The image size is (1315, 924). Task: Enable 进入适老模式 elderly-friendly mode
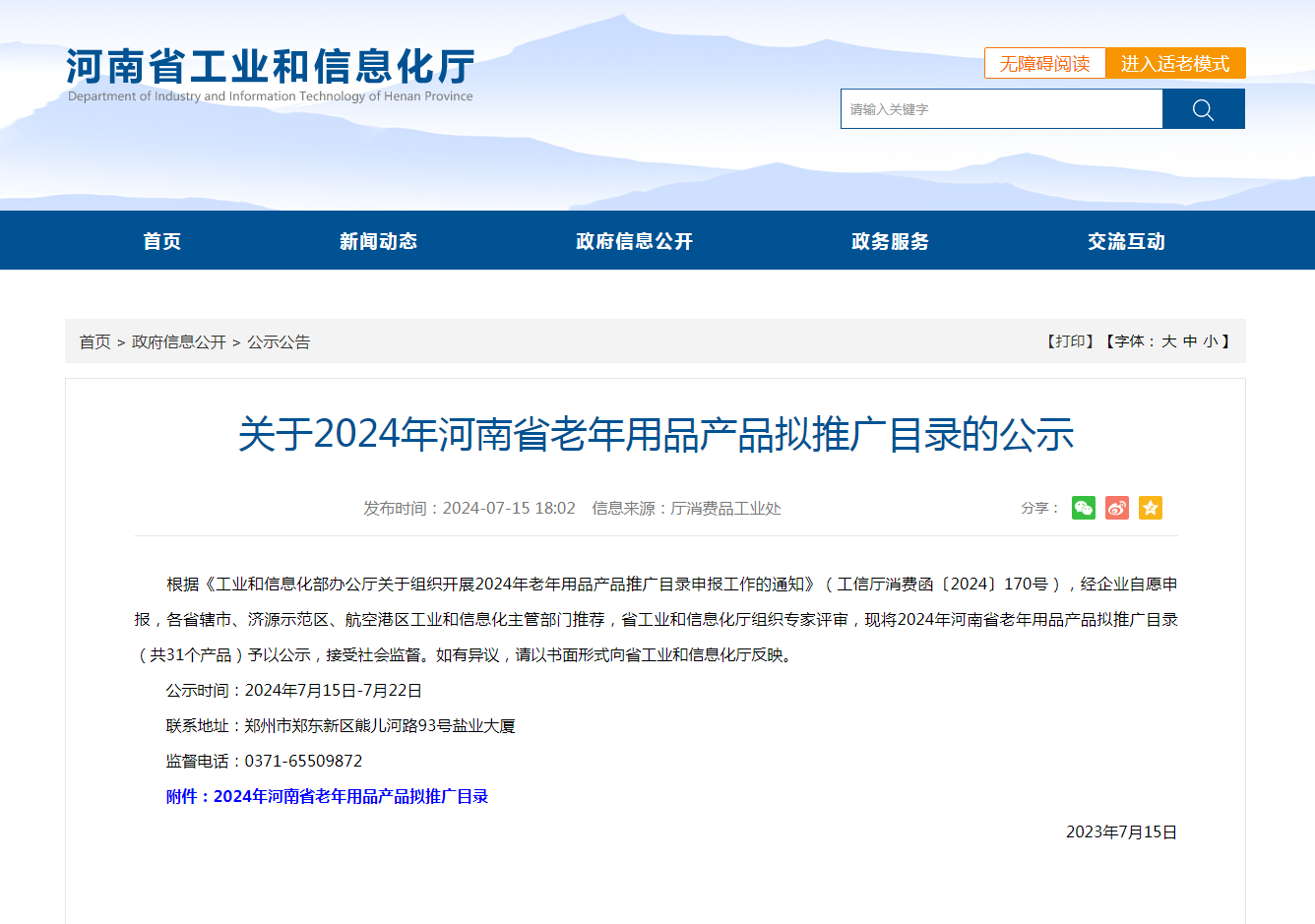[x=1175, y=62]
